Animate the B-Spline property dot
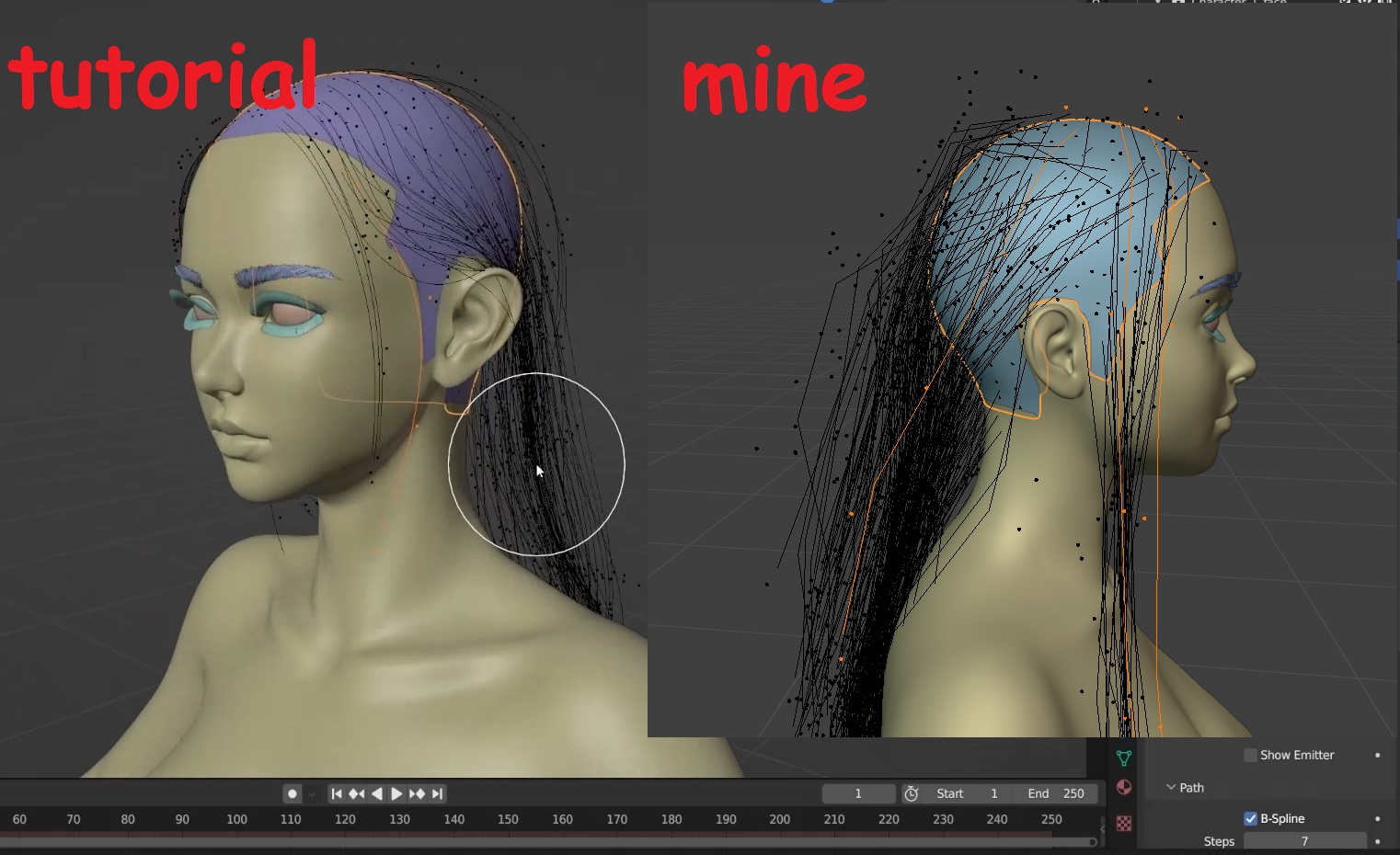This screenshot has width=1400, height=855. (x=1377, y=818)
